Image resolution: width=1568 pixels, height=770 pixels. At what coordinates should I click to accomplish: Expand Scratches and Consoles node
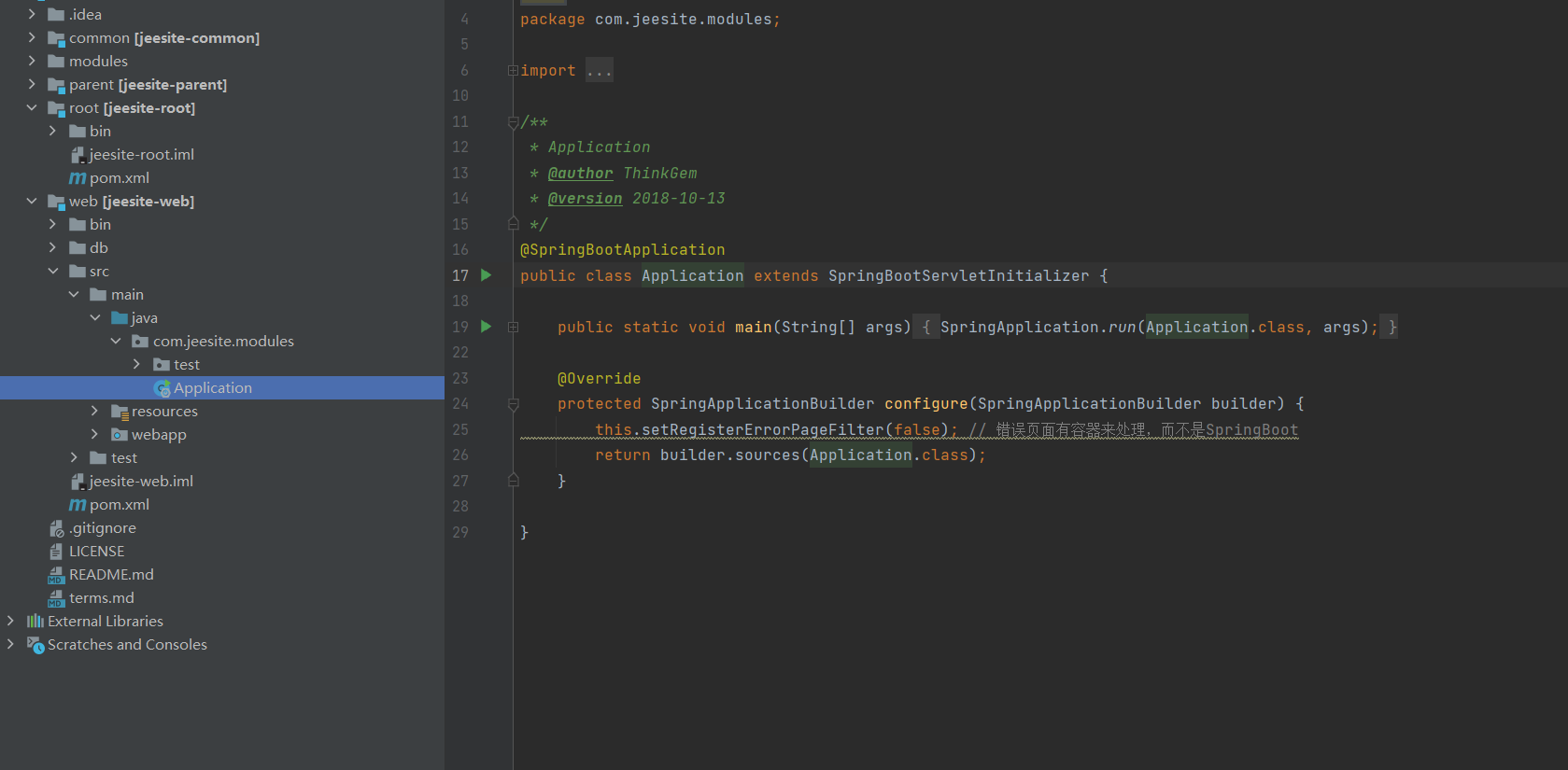coord(10,644)
